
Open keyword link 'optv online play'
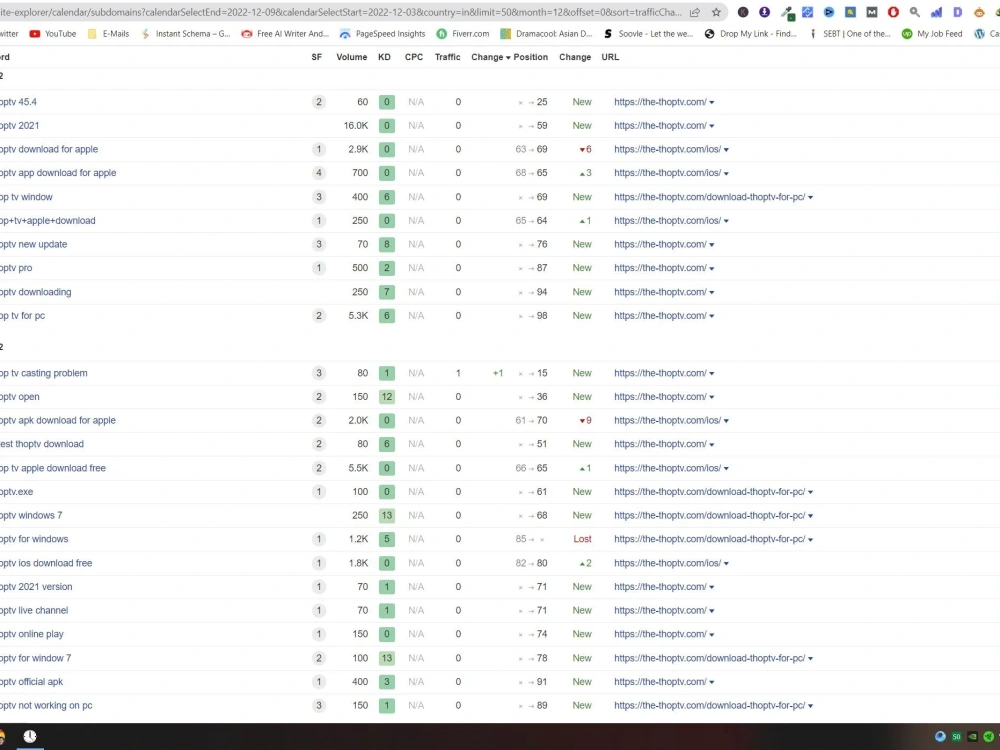click(x=32, y=634)
